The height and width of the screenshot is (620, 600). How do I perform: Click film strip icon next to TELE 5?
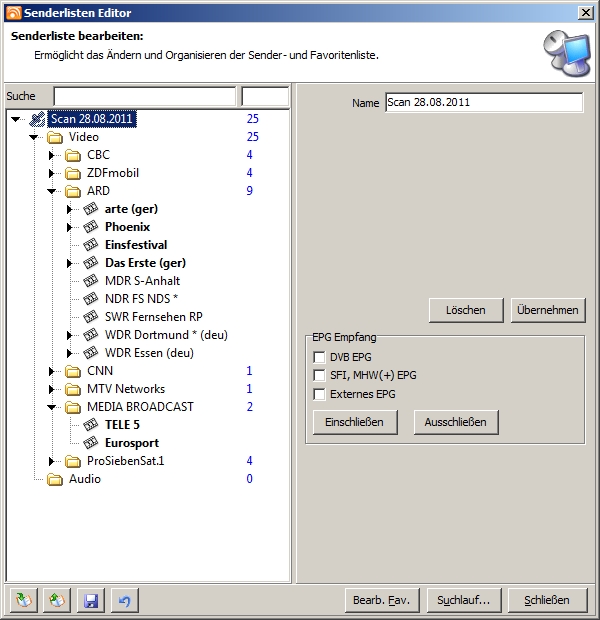pyautogui.click(x=91, y=424)
